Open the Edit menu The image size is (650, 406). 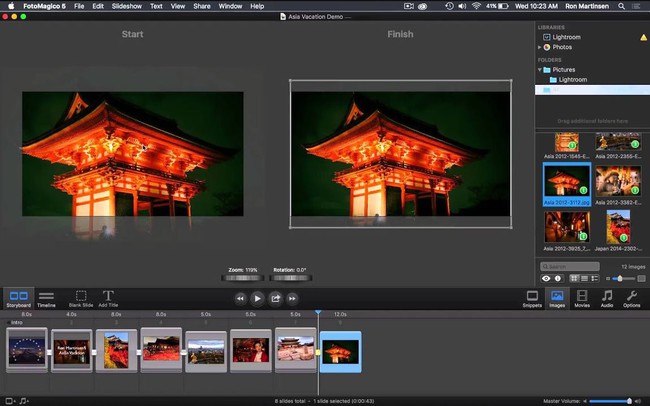[98, 6]
